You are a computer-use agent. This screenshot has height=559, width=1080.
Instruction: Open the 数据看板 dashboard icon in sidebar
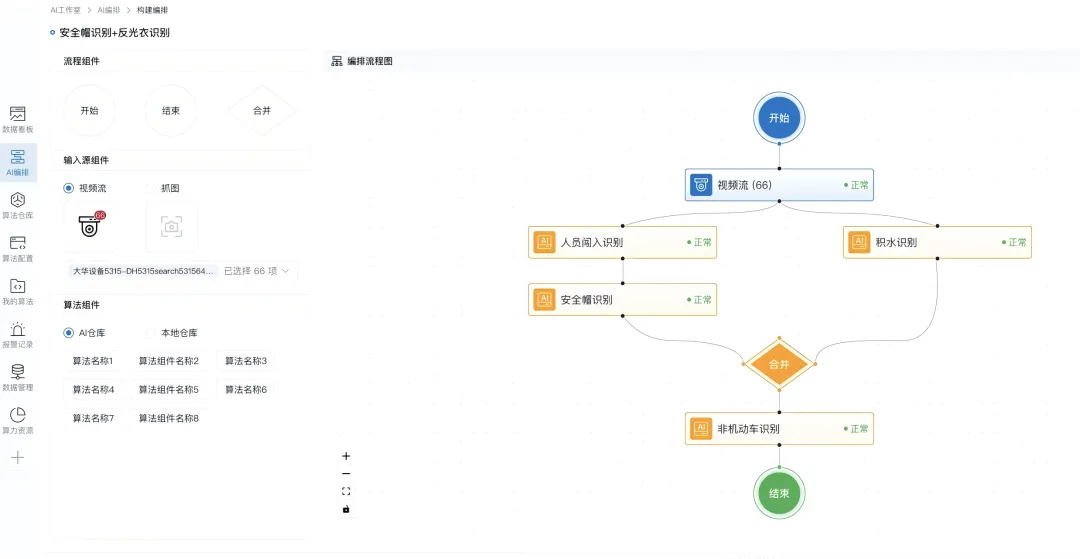[18, 114]
